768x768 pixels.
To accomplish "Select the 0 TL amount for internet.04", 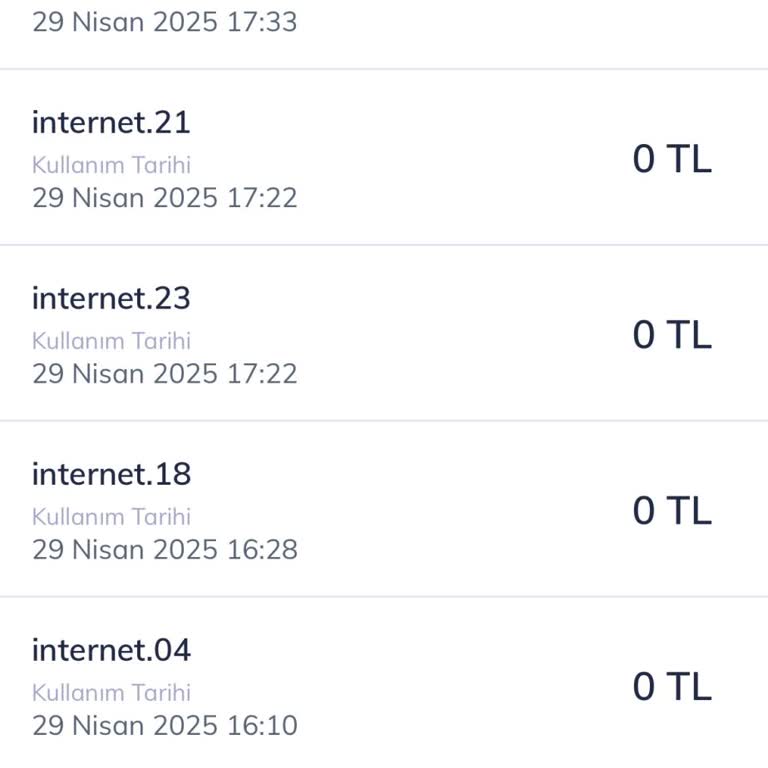I will (671, 687).
